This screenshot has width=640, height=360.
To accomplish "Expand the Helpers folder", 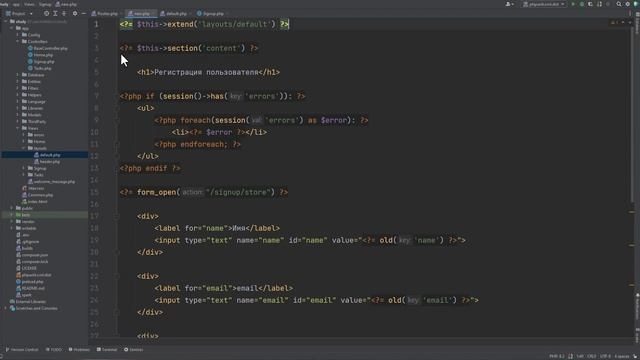I will coord(18,95).
